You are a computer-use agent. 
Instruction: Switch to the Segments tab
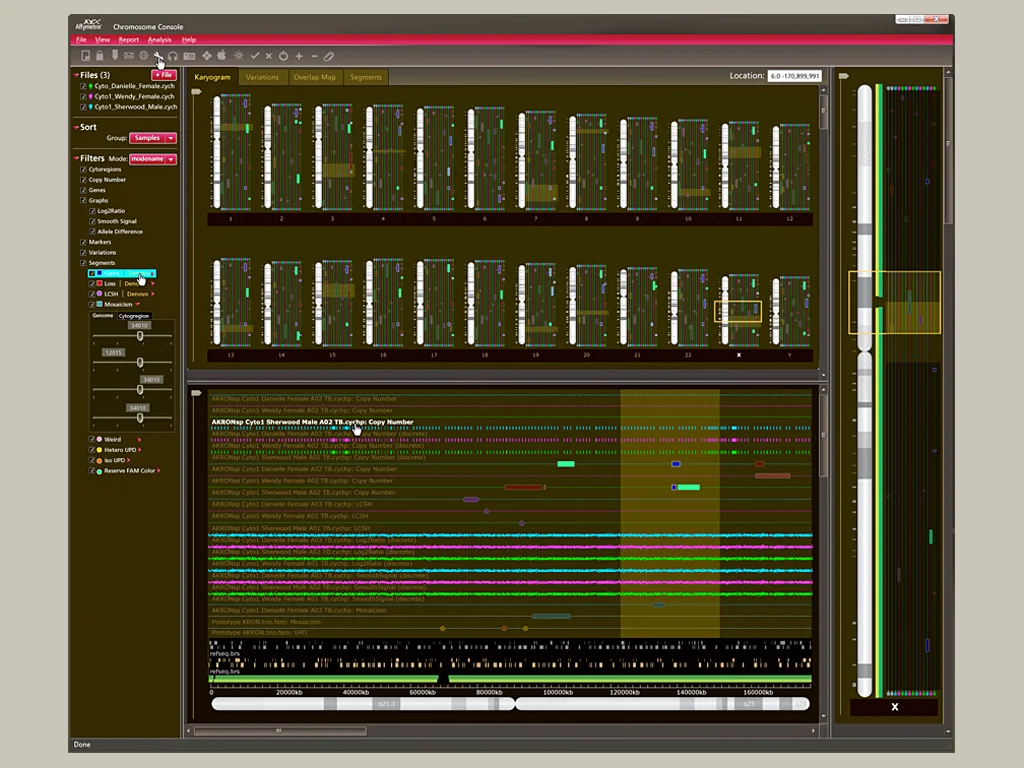click(x=366, y=77)
